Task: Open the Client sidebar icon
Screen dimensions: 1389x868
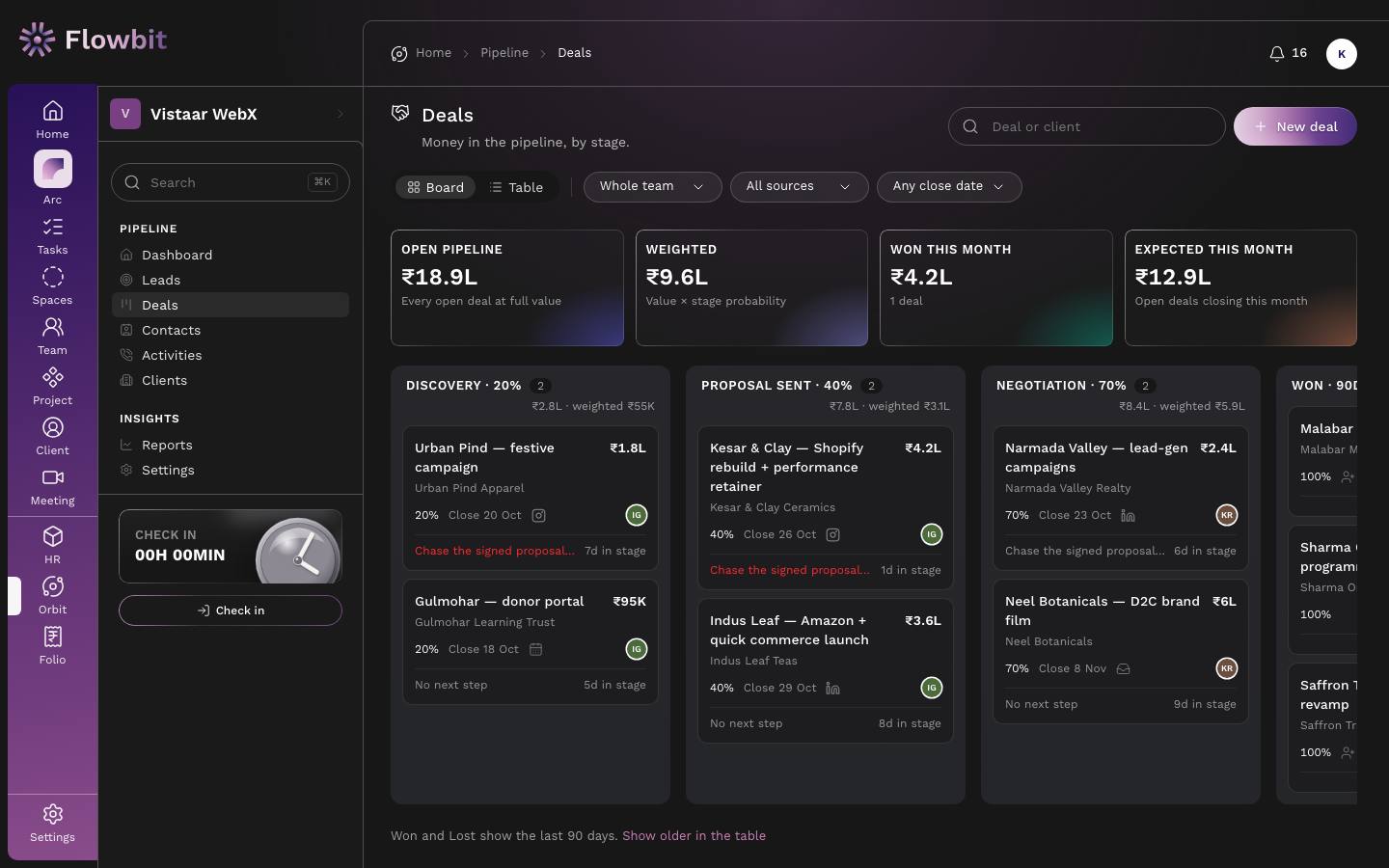Action: [52, 437]
